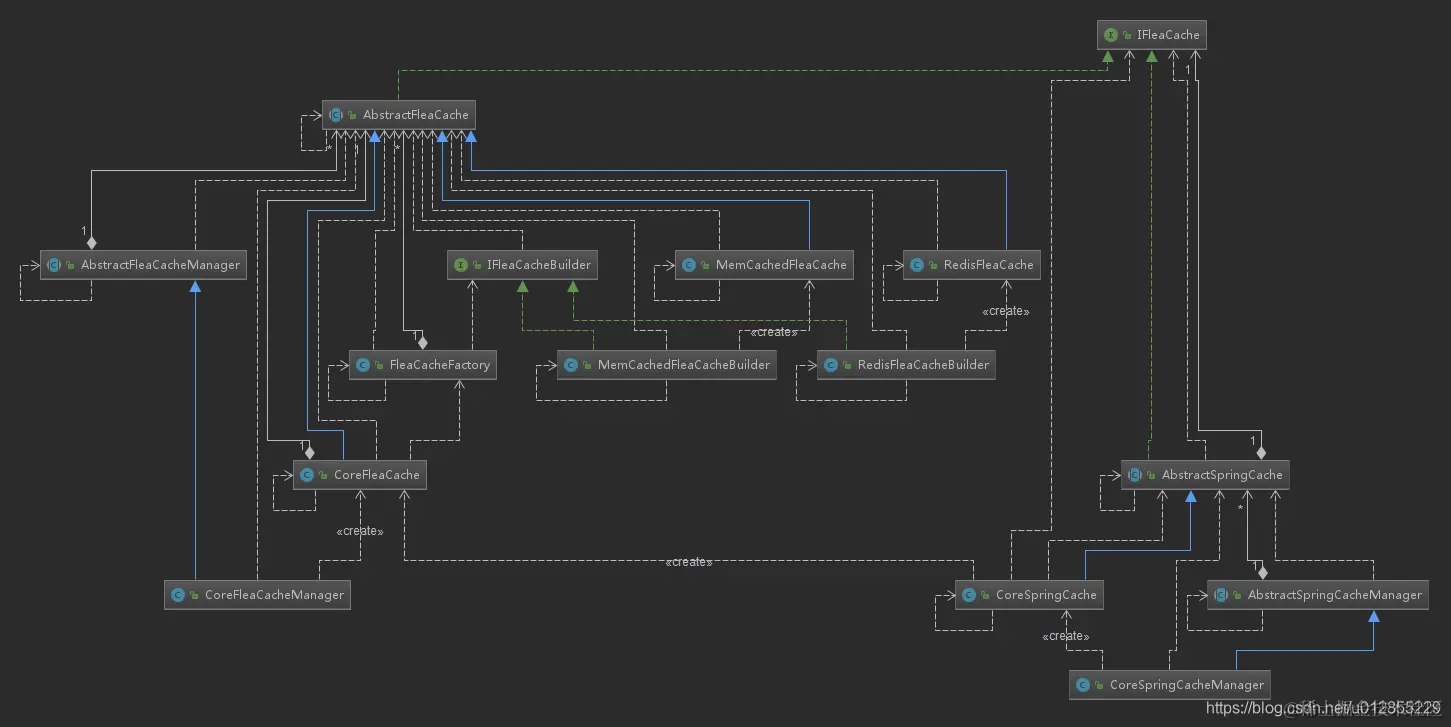Click the «create» label above RedisFleaCacheBuilder
This screenshot has height=727, width=1451.
(1005, 311)
